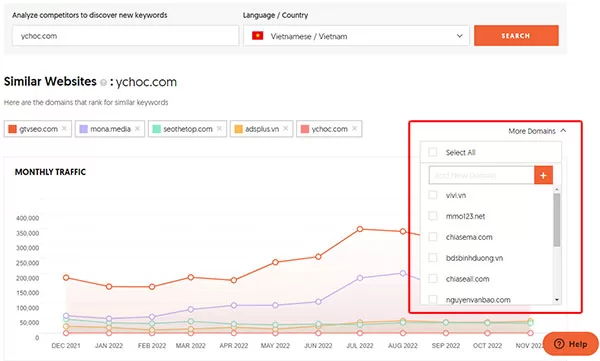The width and height of the screenshot is (600, 361).
Task: Click mona.media JUL 2022 data point
Action: pyautogui.click(x=360, y=278)
